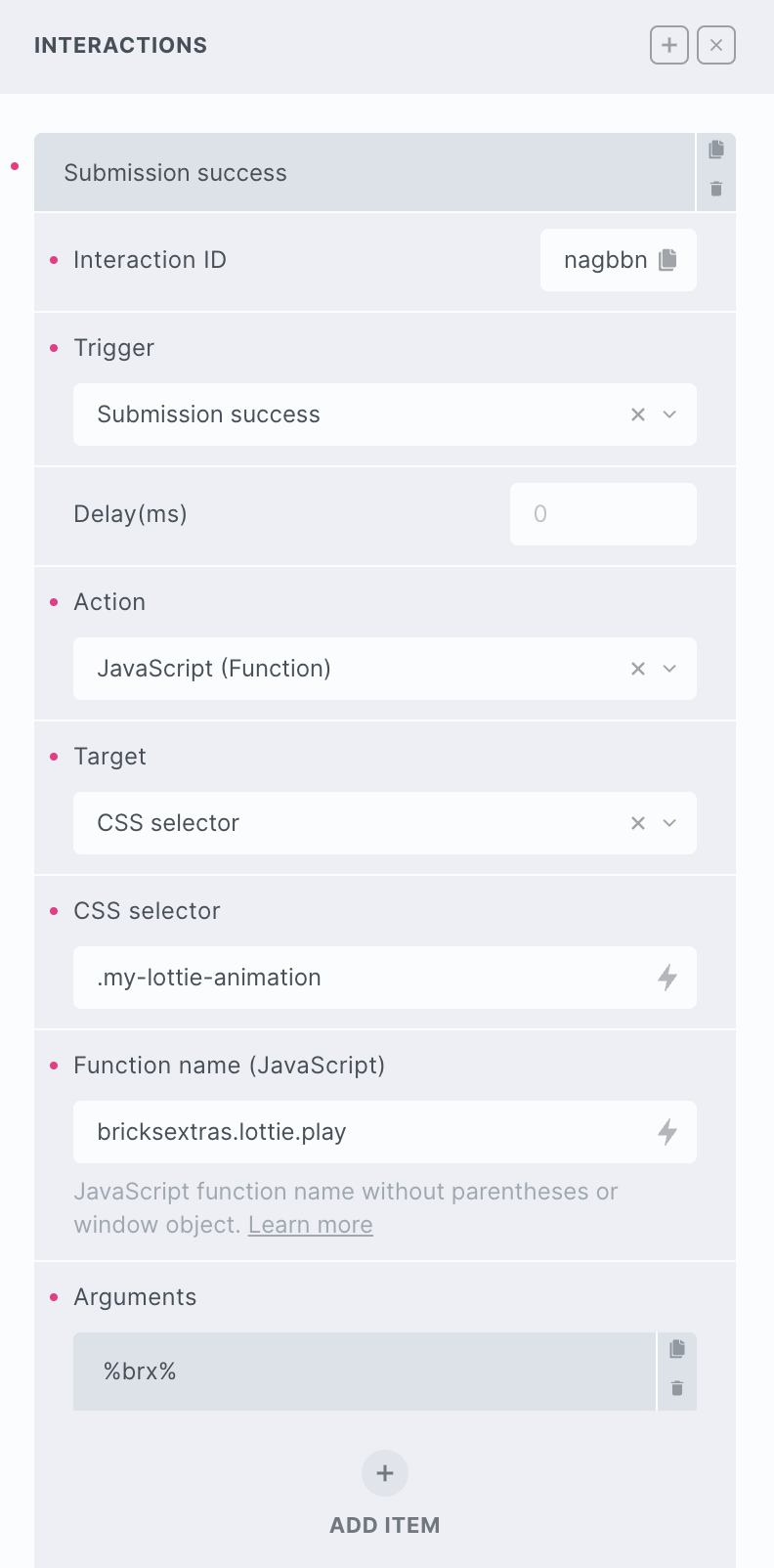Click the .my-lottie-animation CSS selector field

pyautogui.click(x=362, y=978)
